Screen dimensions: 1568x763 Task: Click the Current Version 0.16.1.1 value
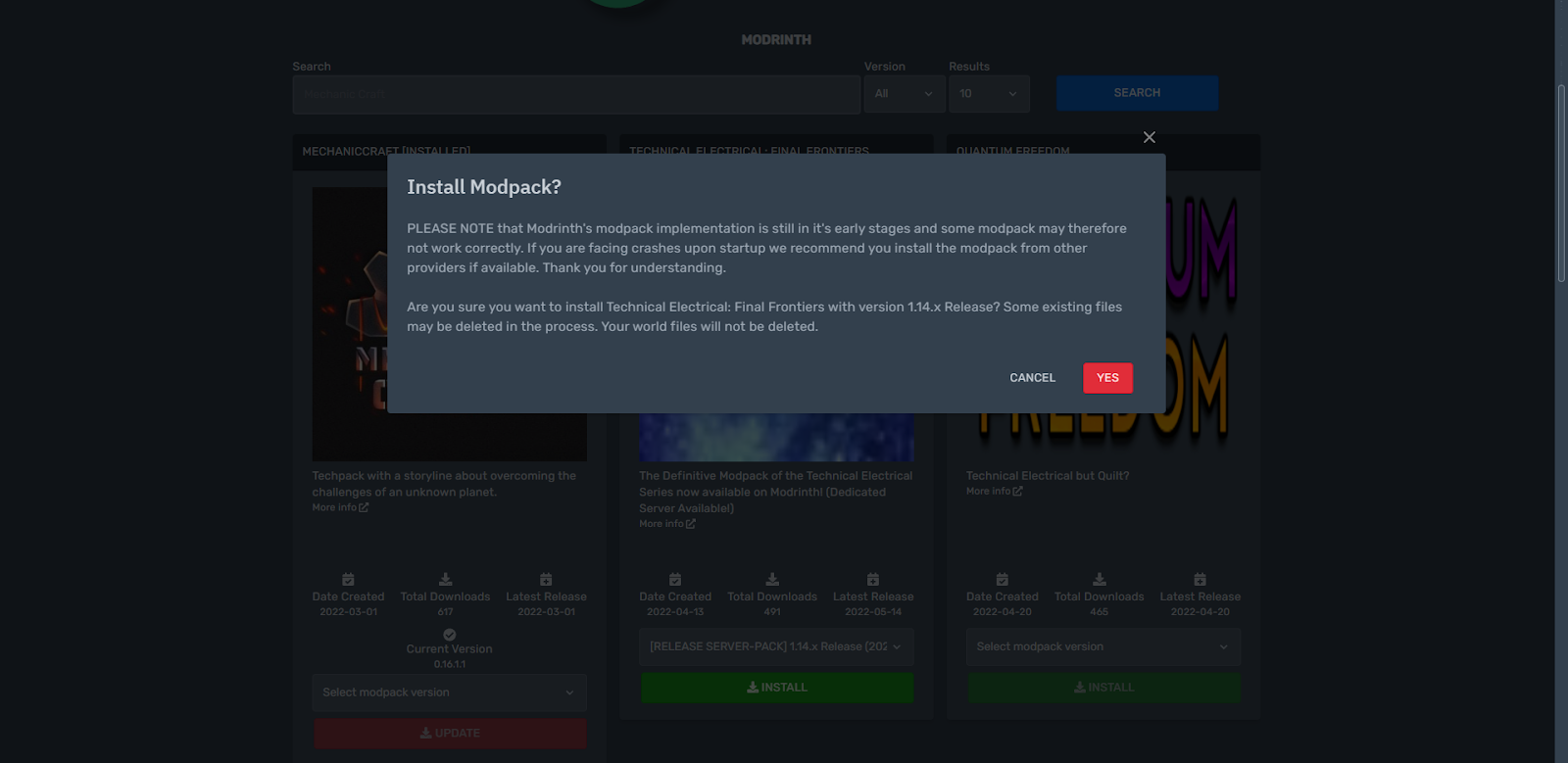tap(450, 664)
